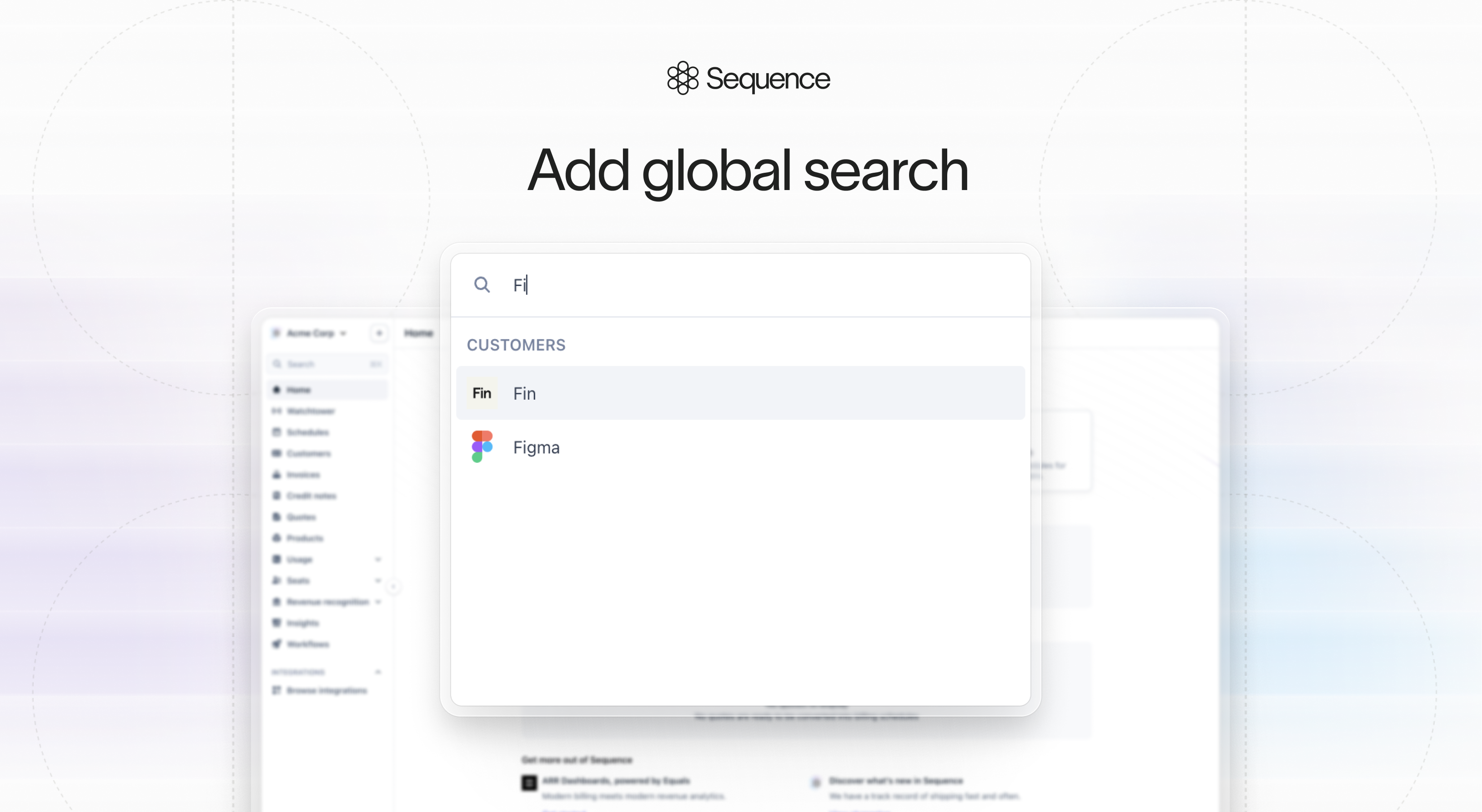Expand the Revenue recognition chevron
The width and height of the screenshot is (1482, 812).
(x=378, y=602)
